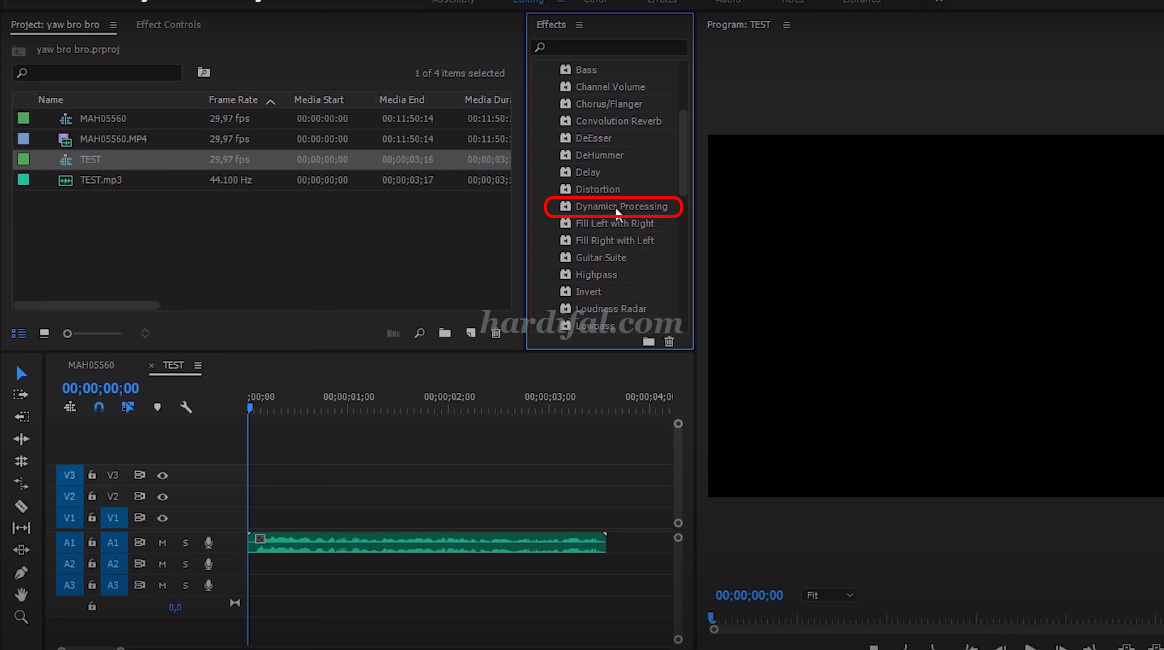Enable voice-over record on A1
This screenshot has width=1164, height=650.
(x=209, y=543)
